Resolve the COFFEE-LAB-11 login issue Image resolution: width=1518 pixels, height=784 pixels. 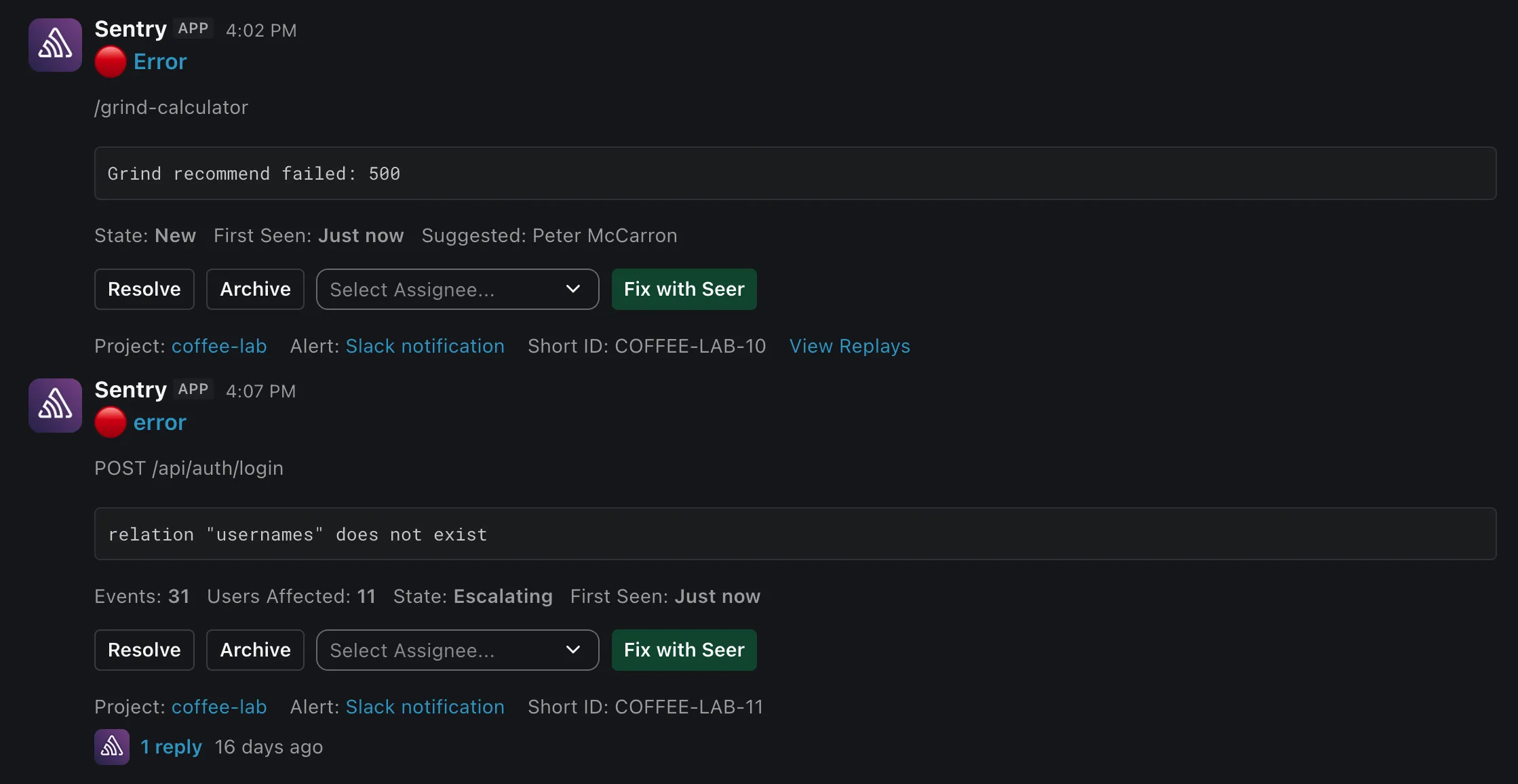(144, 650)
